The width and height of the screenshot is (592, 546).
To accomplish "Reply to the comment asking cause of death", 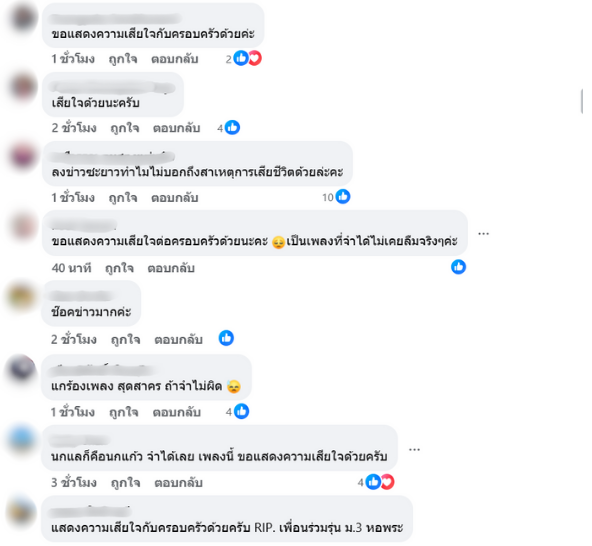I will (x=175, y=197).
